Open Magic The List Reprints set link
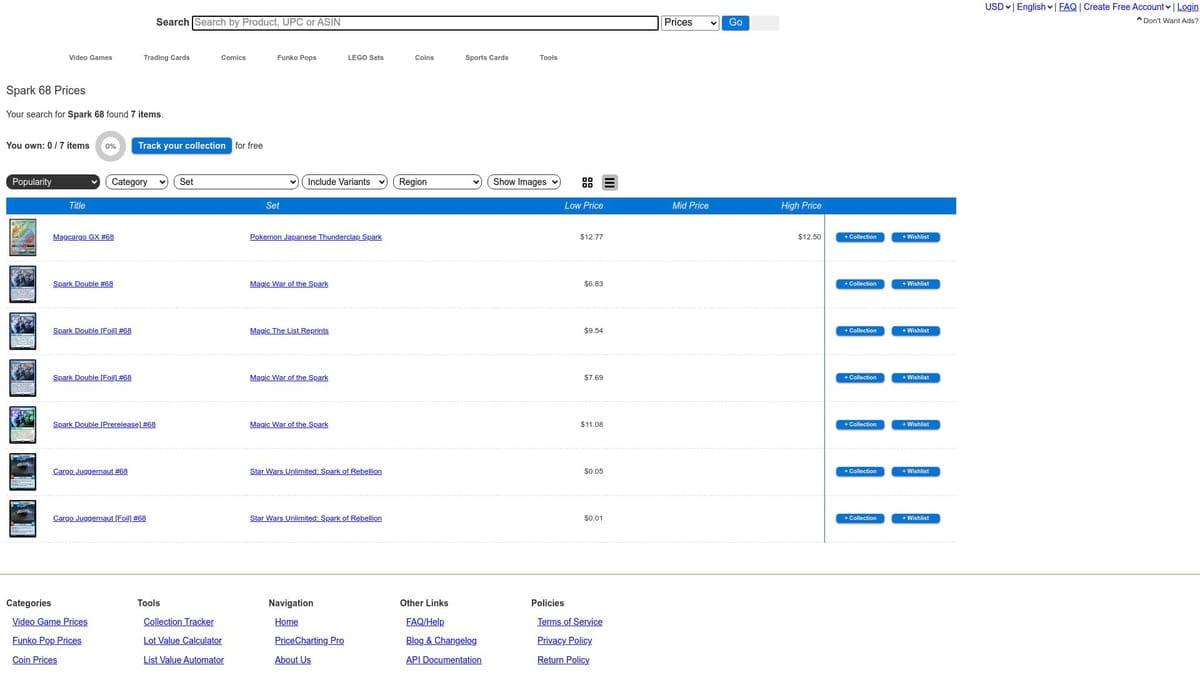This screenshot has width=1200, height=675. click(289, 330)
